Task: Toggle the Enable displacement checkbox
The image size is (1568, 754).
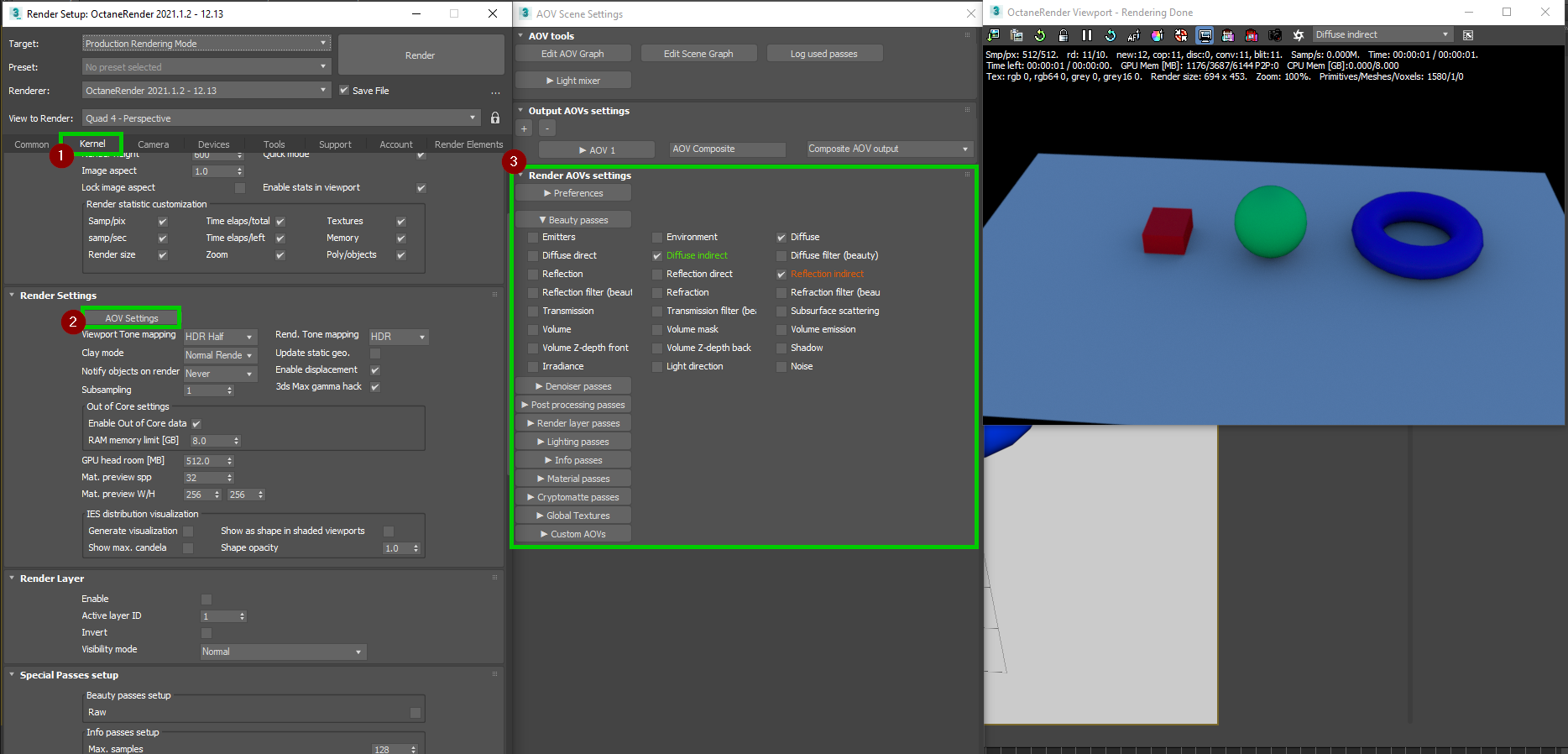Action: coord(375,370)
